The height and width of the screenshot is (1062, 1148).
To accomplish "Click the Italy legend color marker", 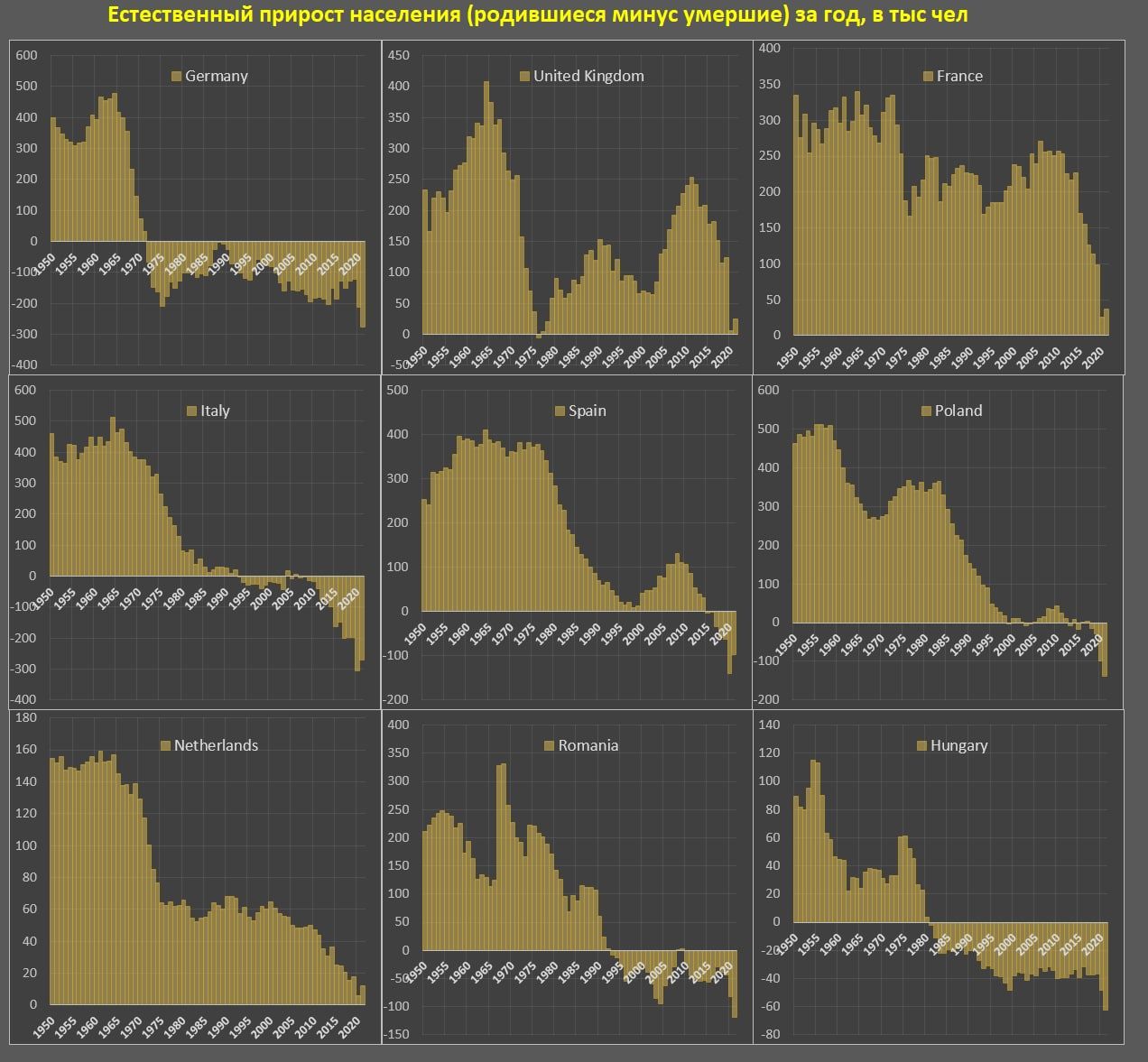I will [191, 411].
